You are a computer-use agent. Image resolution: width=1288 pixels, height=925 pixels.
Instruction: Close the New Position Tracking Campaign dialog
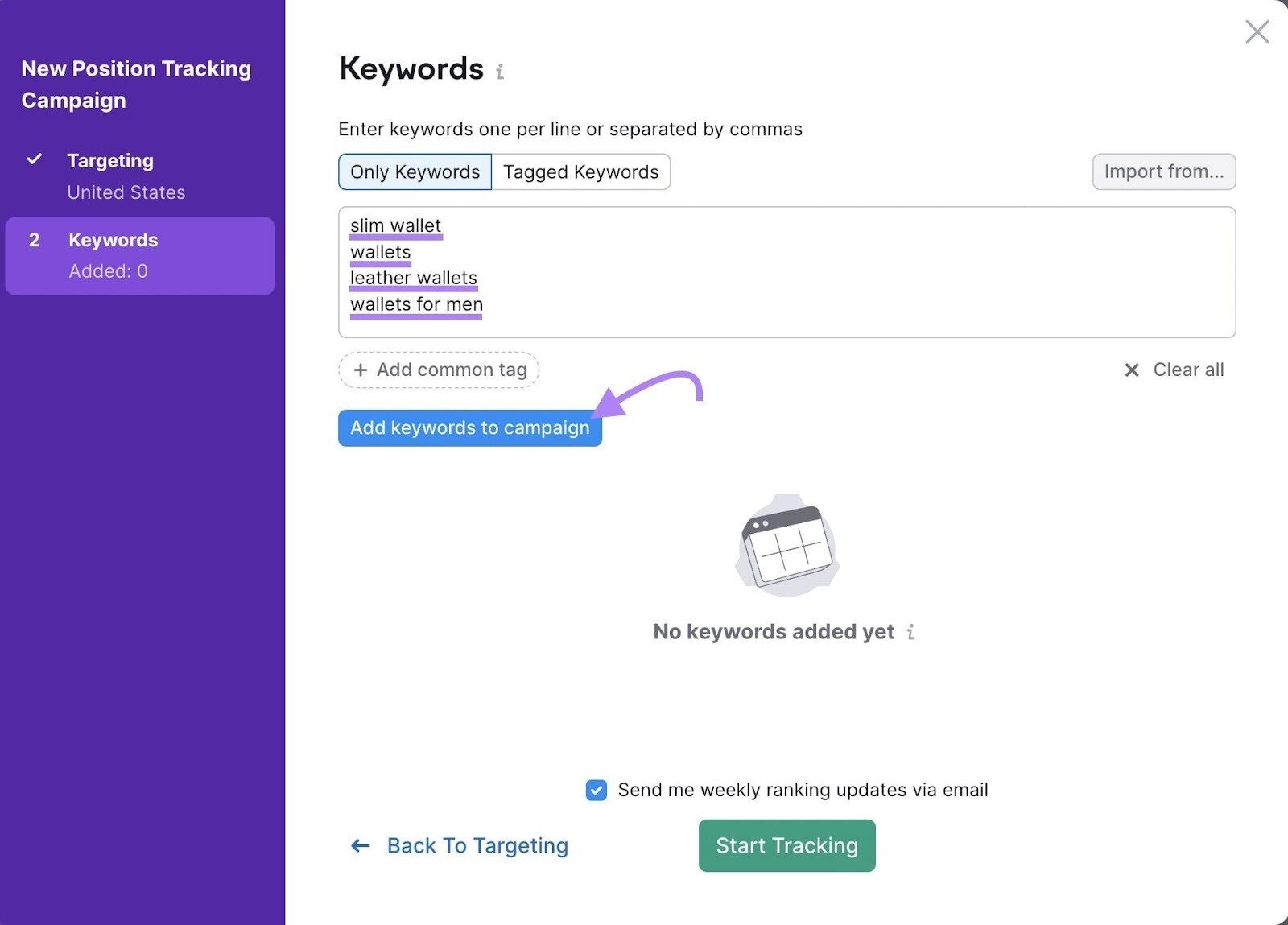[1257, 32]
